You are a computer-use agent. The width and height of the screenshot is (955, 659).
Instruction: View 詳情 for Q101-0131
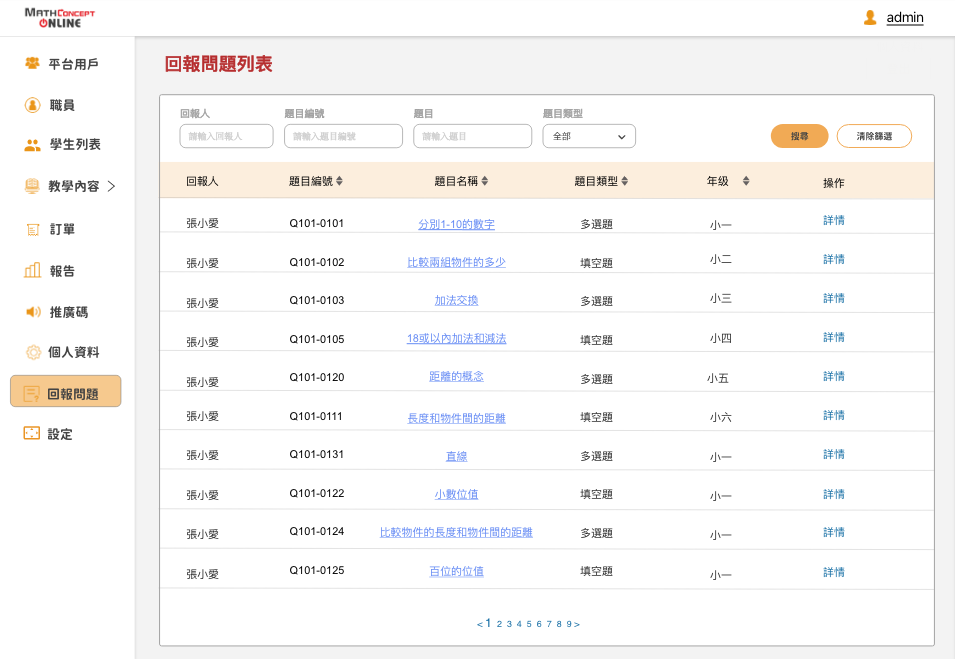[x=834, y=454]
